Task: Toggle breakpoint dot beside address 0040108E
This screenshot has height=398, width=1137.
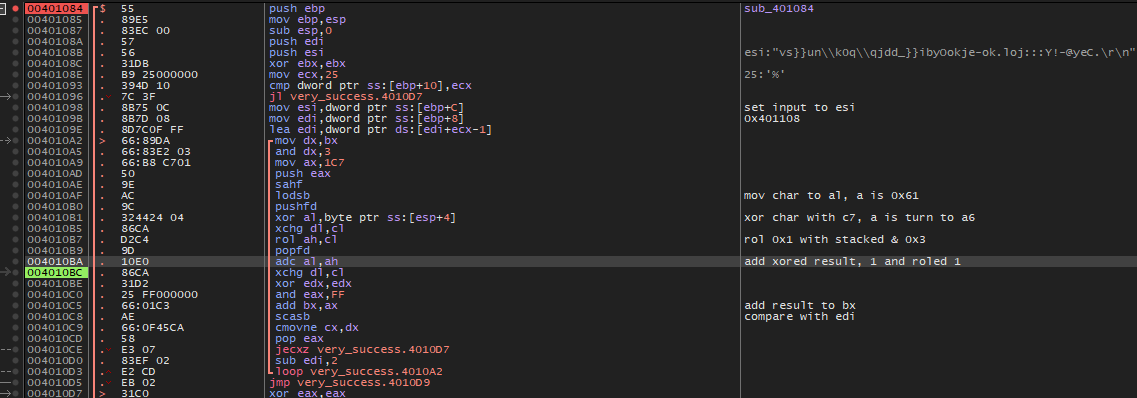Action: click(x=16, y=75)
